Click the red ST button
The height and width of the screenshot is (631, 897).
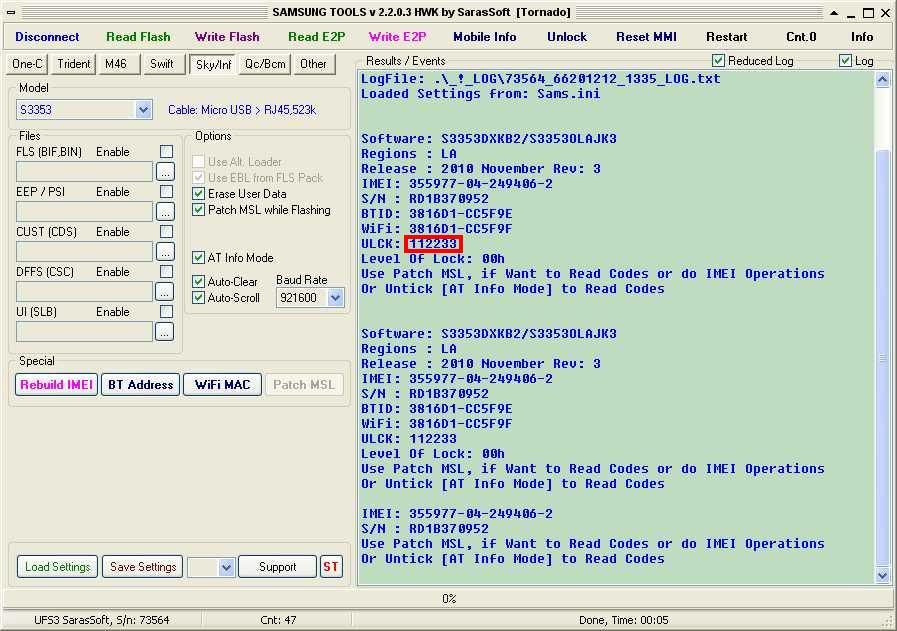click(331, 567)
